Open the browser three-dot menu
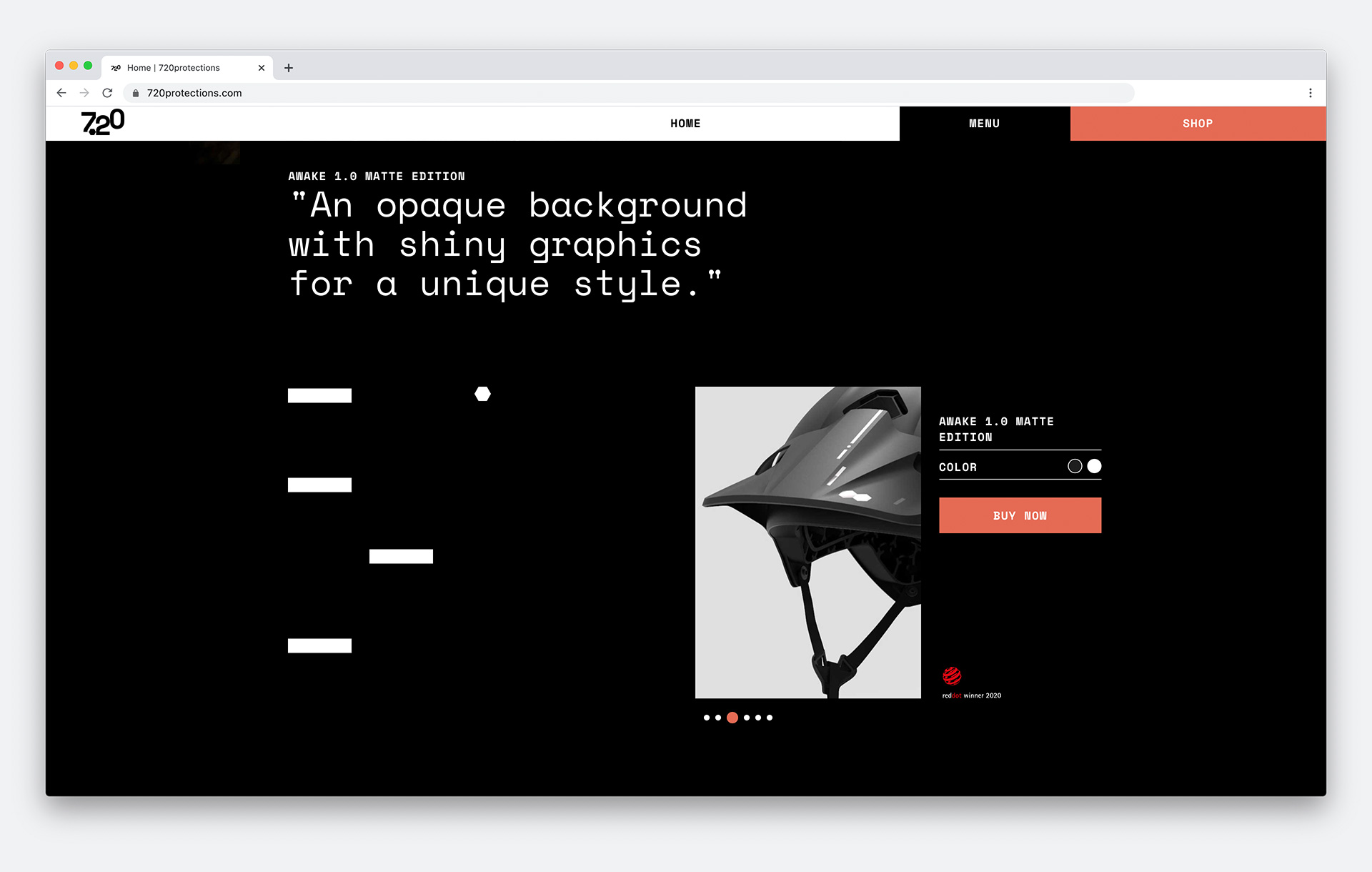 1311,93
